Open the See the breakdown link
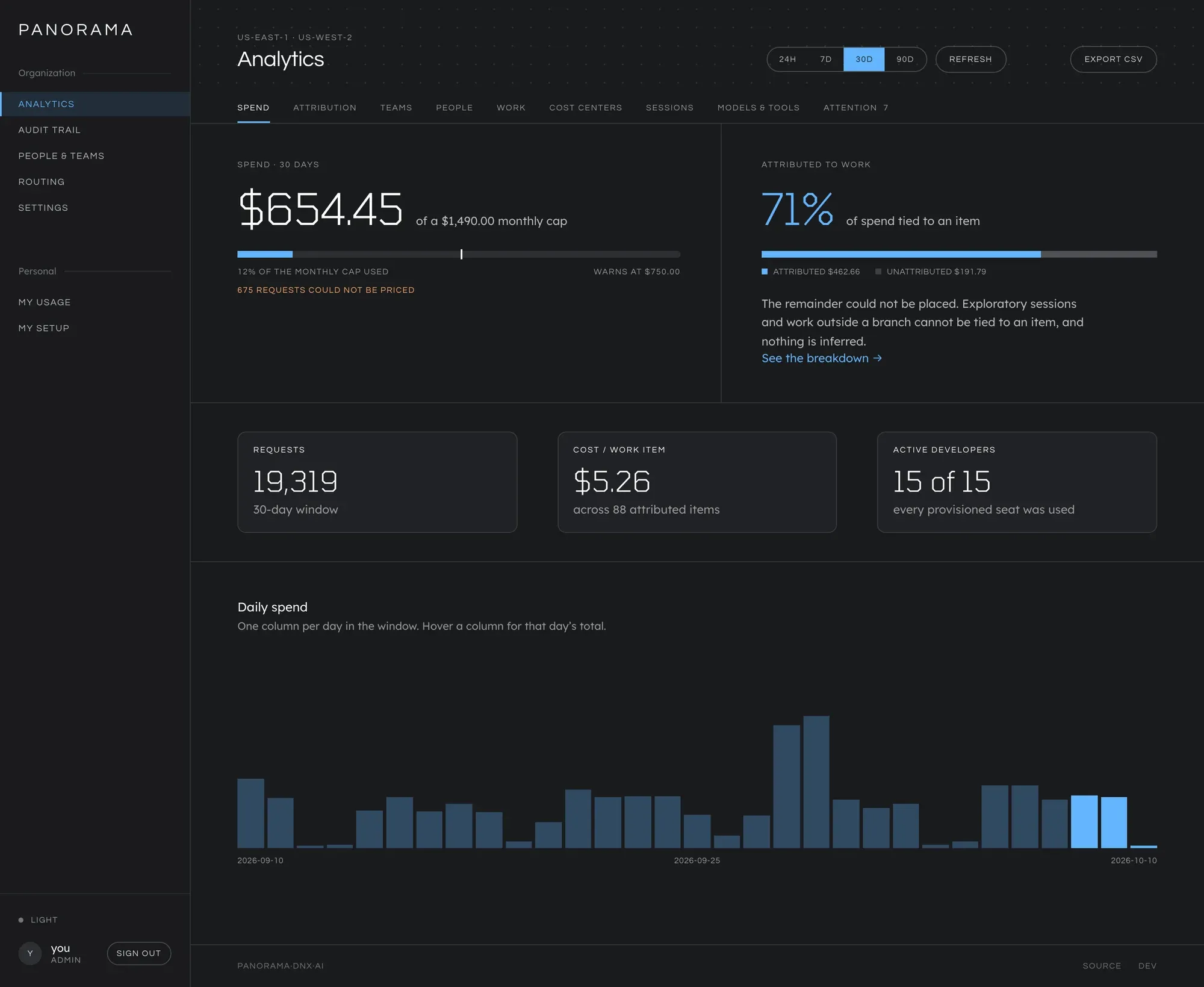This screenshot has height=987, width=1204. click(821, 358)
